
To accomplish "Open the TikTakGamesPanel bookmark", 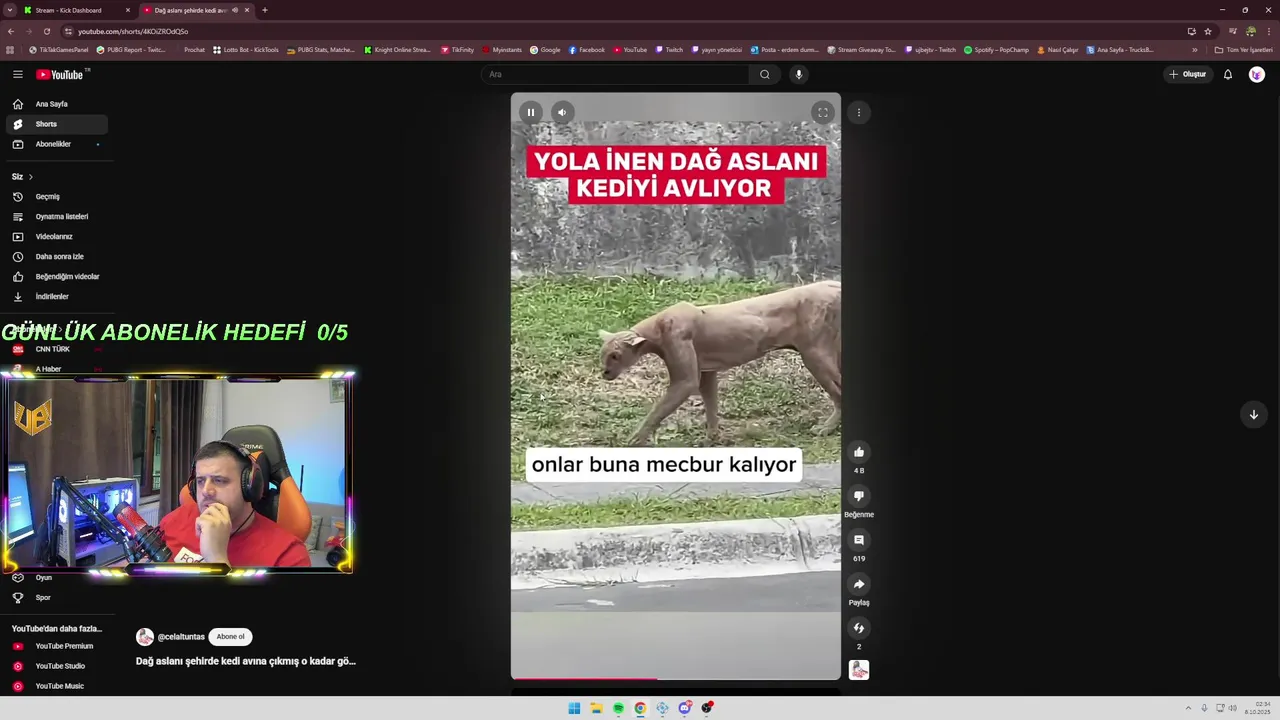I will [x=59, y=50].
